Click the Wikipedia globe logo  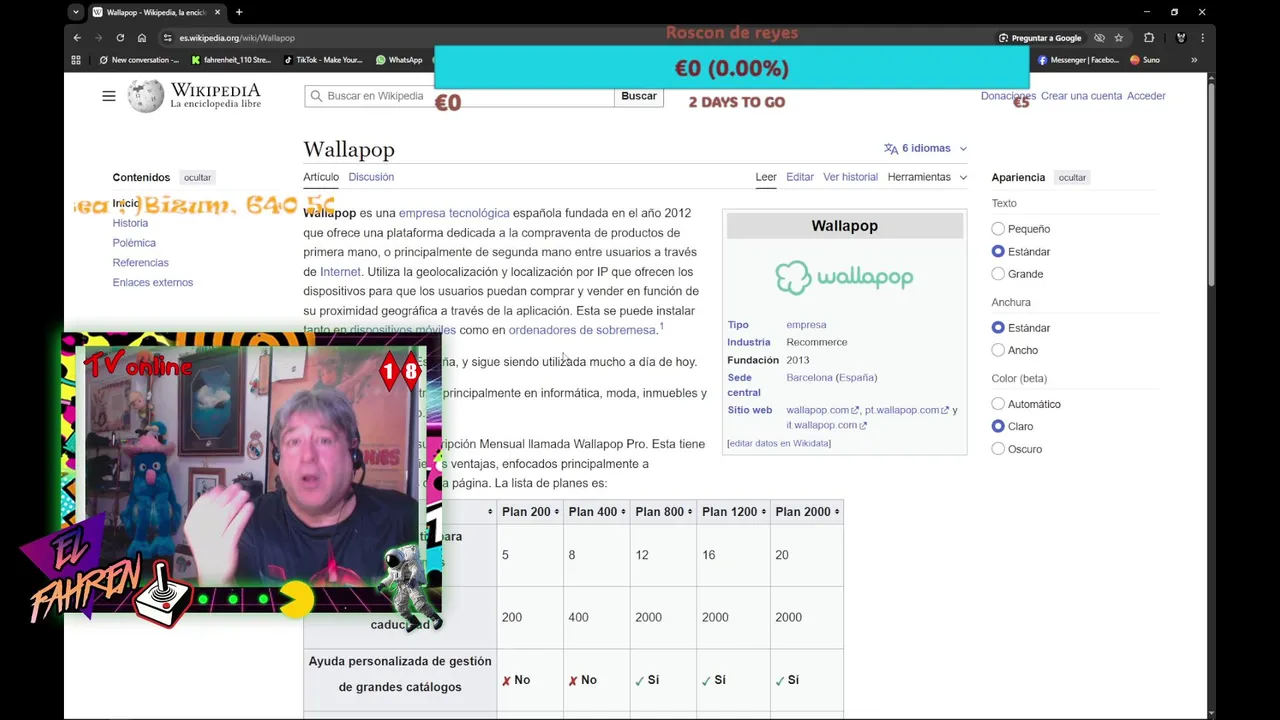pos(145,96)
